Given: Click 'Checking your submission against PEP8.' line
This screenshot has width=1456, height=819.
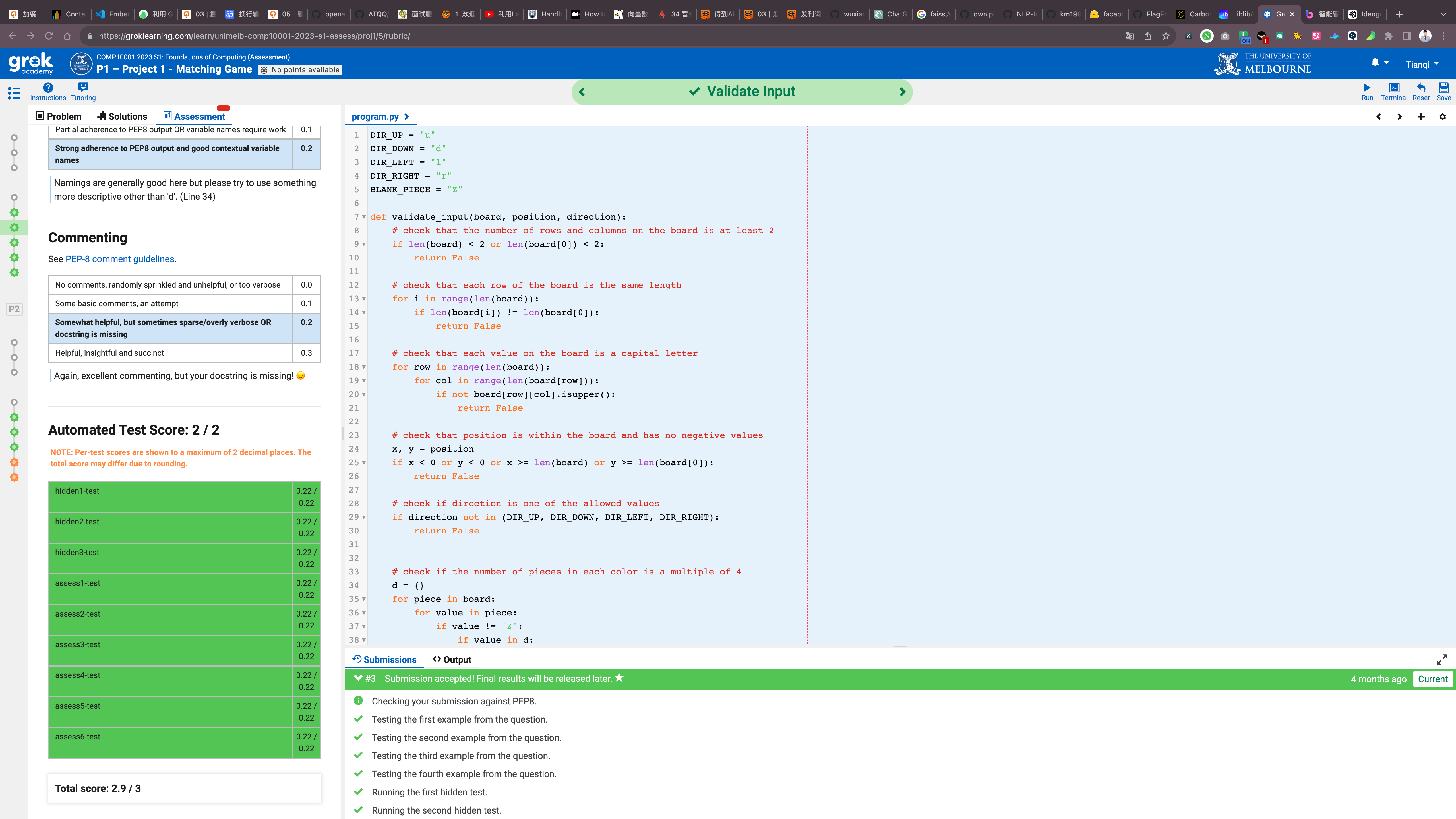Looking at the screenshot, I should (454, 702).
